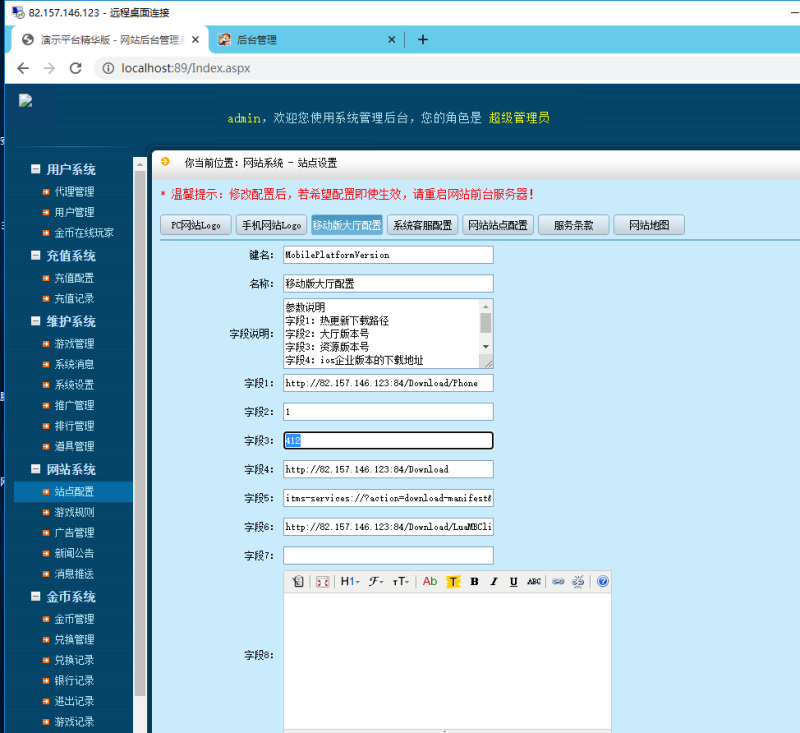Image resolution: width=800 pixels, height=733 pixels.
Task: Open the H1 heading style dropdown
Action: pyautogui.click(x=347, y=581)
